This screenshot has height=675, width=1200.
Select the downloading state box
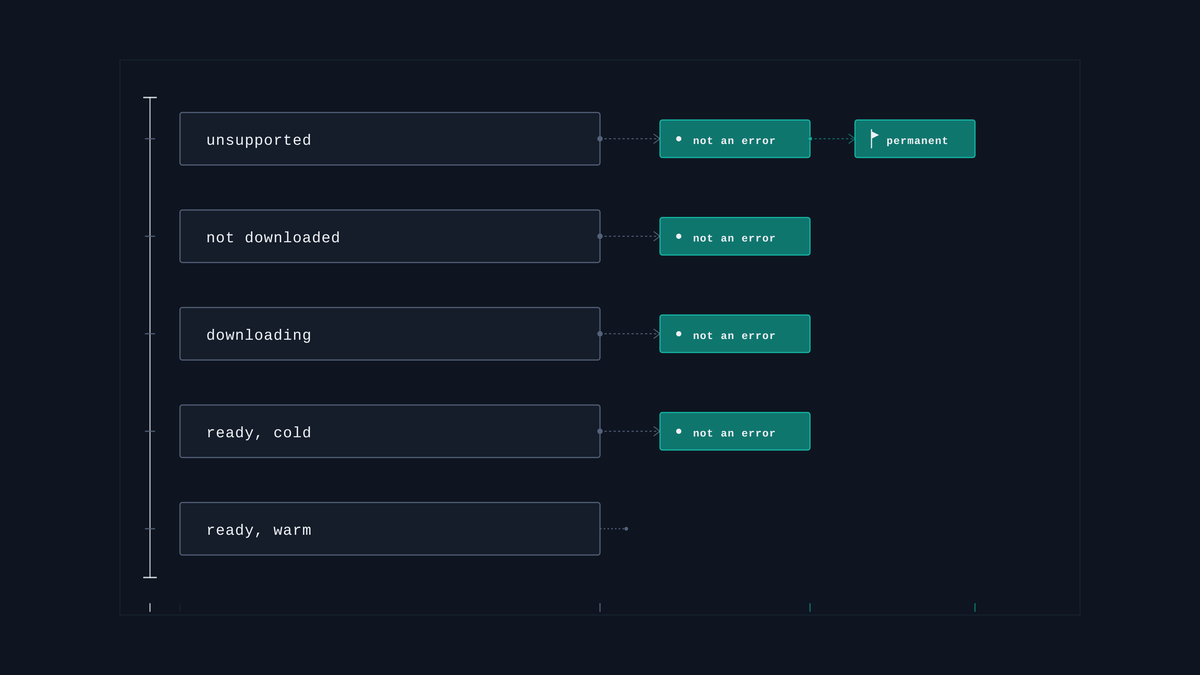pos(390,334)
